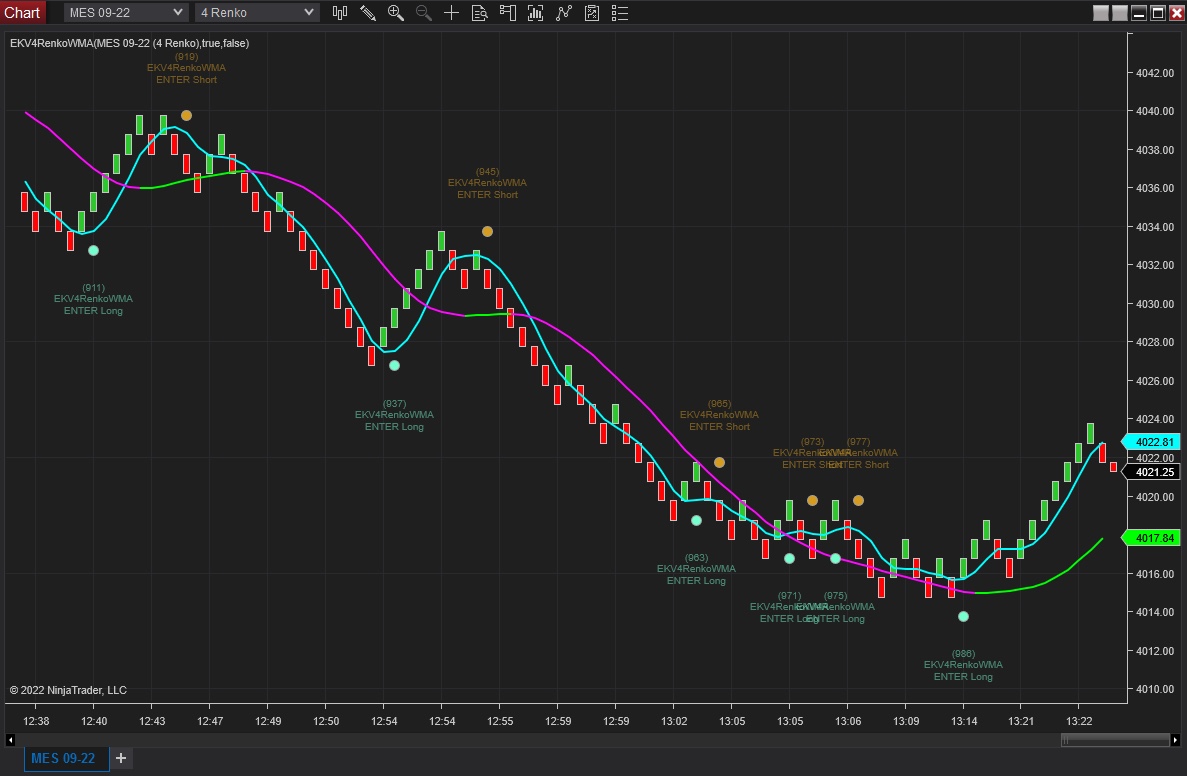This screenshot has width=1187, height=776.
Task: Click the second gray window-link square button
Action: [1120, 13]
